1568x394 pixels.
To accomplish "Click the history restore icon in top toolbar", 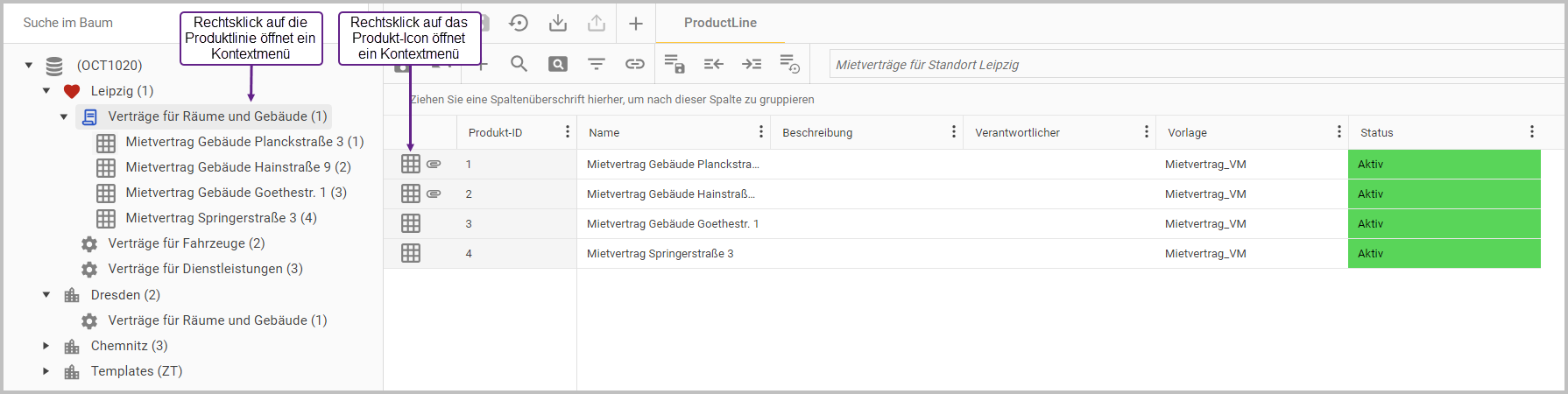I will click(x=519, y=23).
